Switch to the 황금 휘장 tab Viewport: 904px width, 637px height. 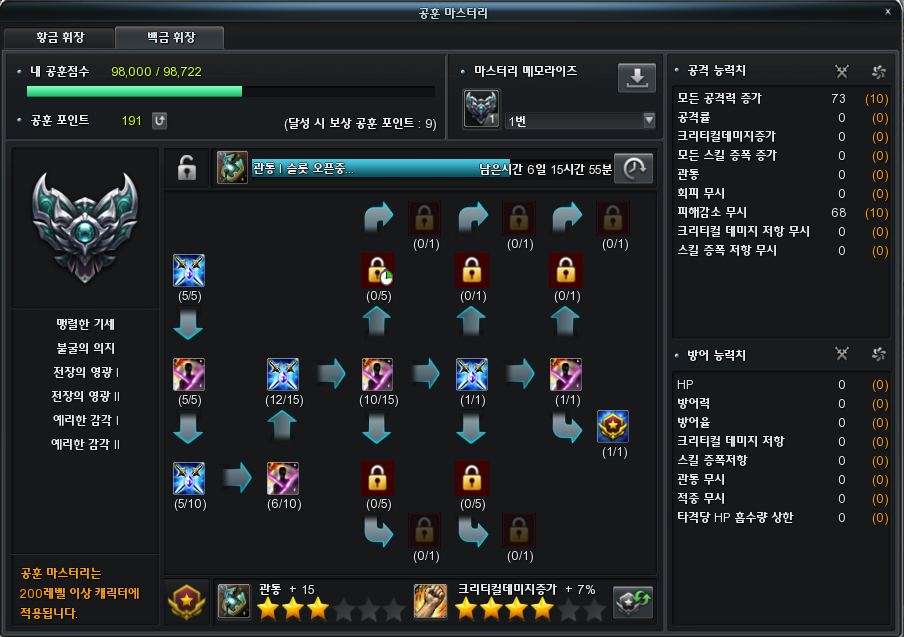[x=59, y=37]
